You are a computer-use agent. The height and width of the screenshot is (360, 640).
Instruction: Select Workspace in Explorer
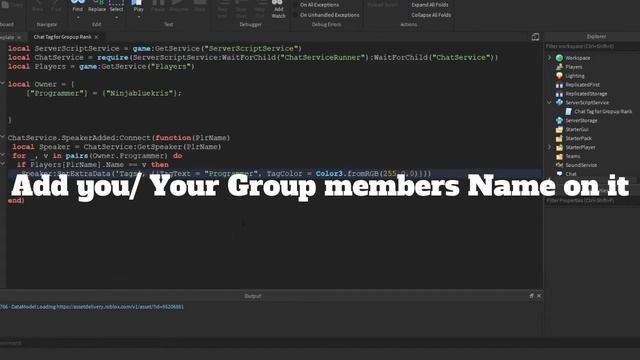[578, 58]
